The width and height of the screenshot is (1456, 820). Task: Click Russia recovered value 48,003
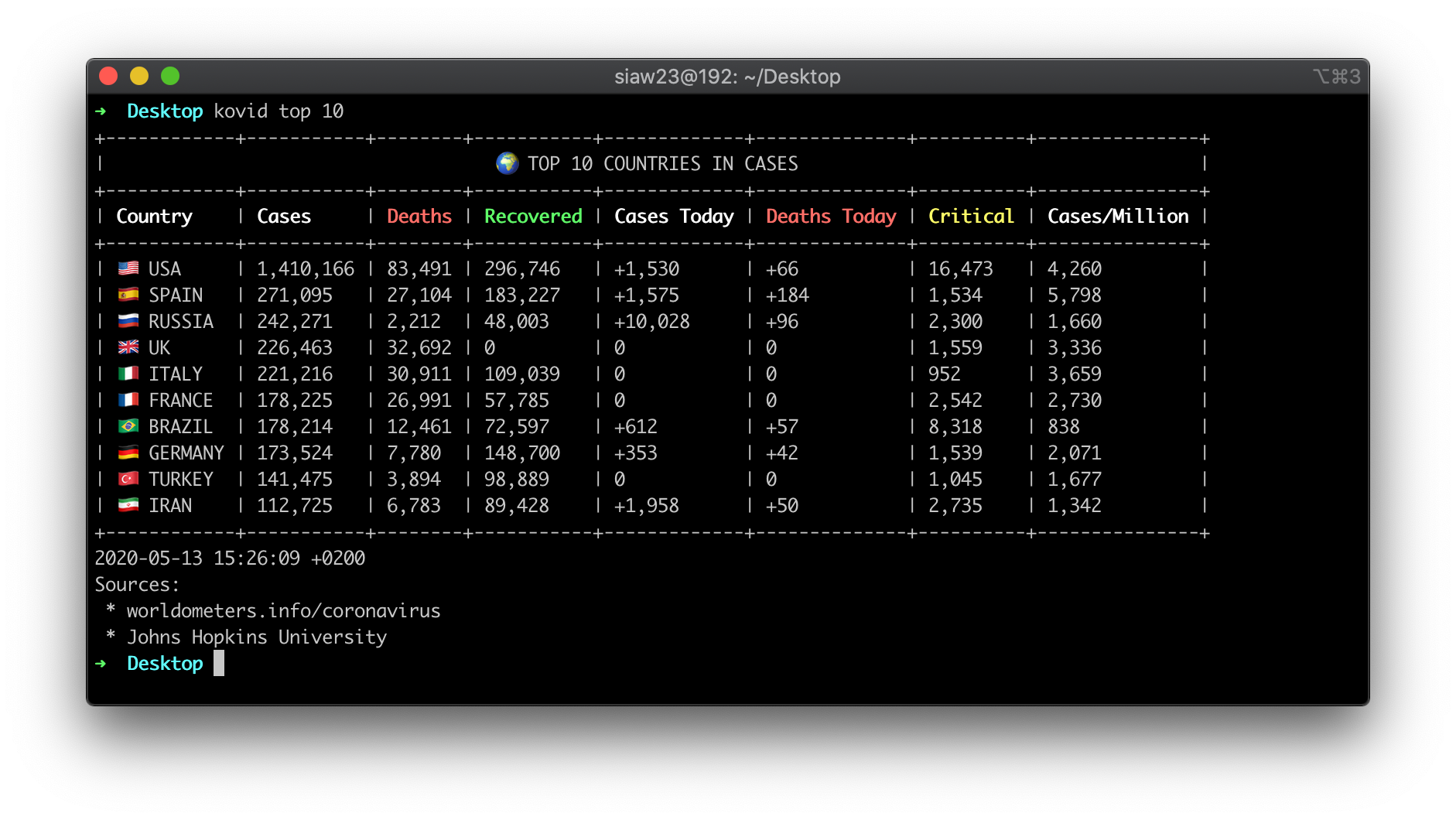tap(517, 322)
